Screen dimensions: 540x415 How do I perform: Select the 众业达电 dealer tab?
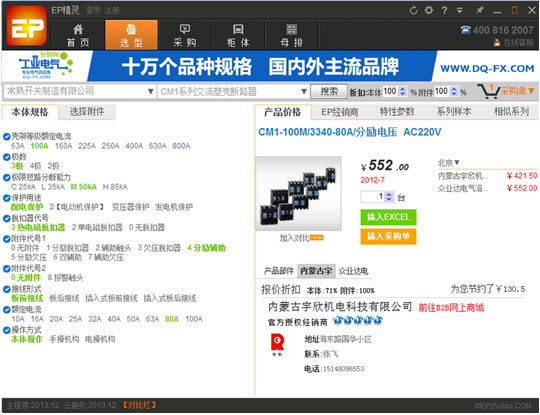[353, 271]
